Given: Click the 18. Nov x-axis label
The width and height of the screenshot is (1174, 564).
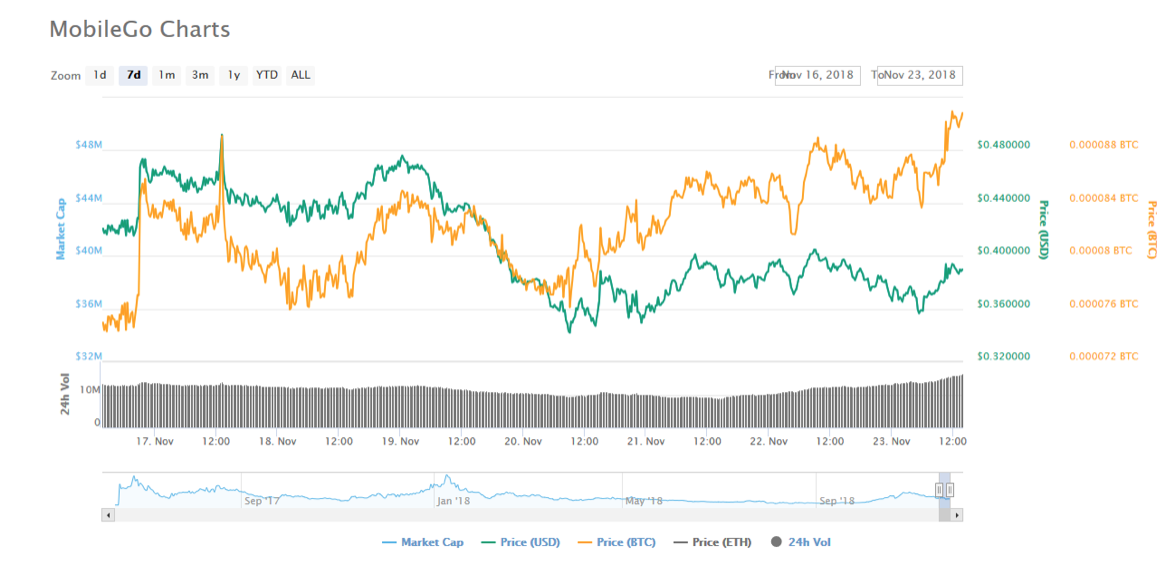Looking at the screenshot, I should coord(277,442).
